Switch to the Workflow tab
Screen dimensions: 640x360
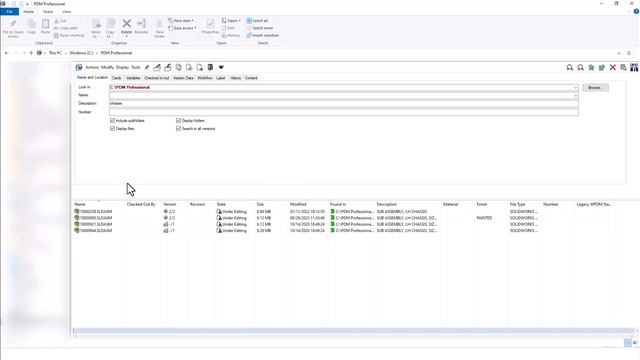[205, 78]
